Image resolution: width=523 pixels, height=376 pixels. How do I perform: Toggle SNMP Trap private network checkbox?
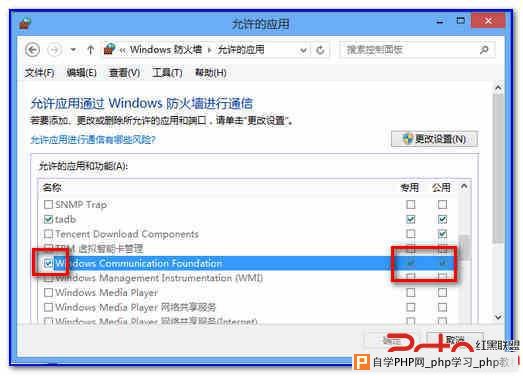click(x=411, y=204)
